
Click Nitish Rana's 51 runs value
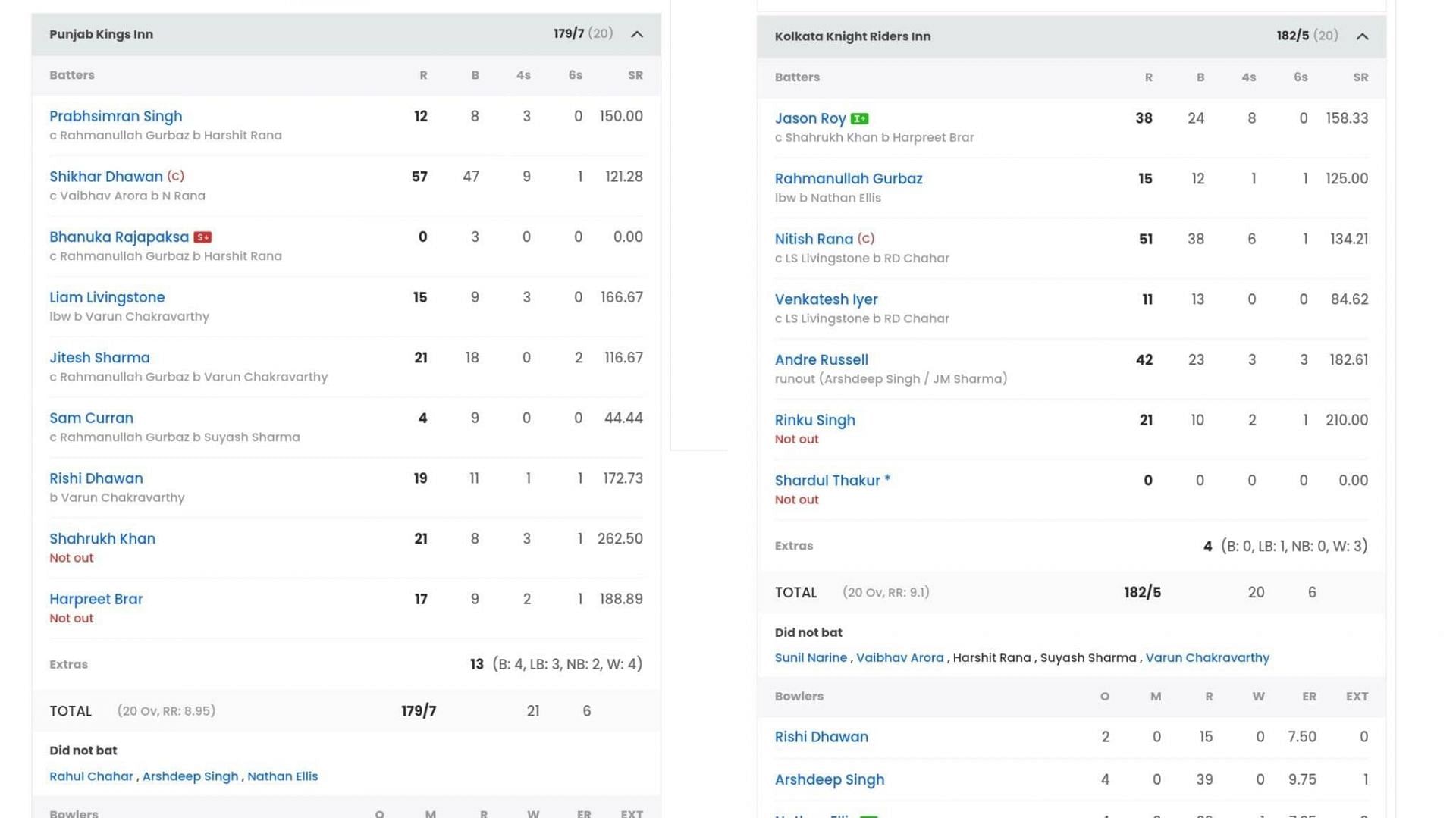pos(1145,240)
